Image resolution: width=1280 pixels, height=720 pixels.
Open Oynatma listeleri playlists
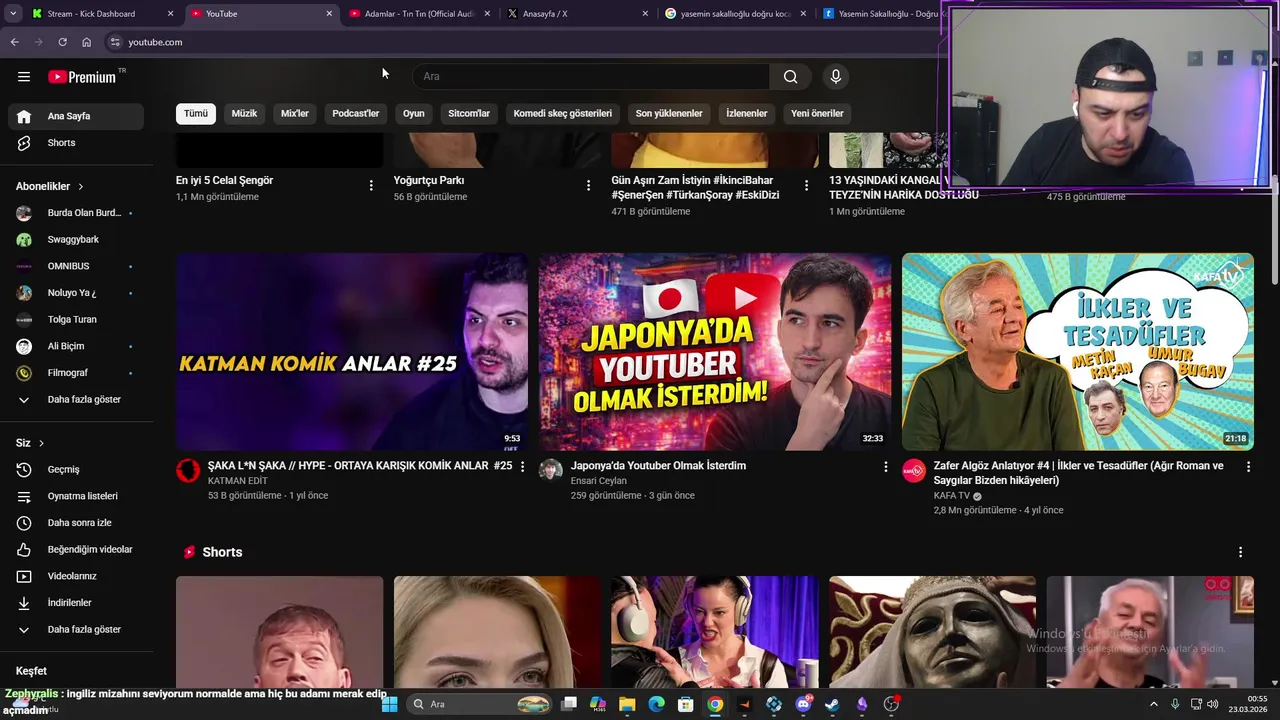[76, 496]
